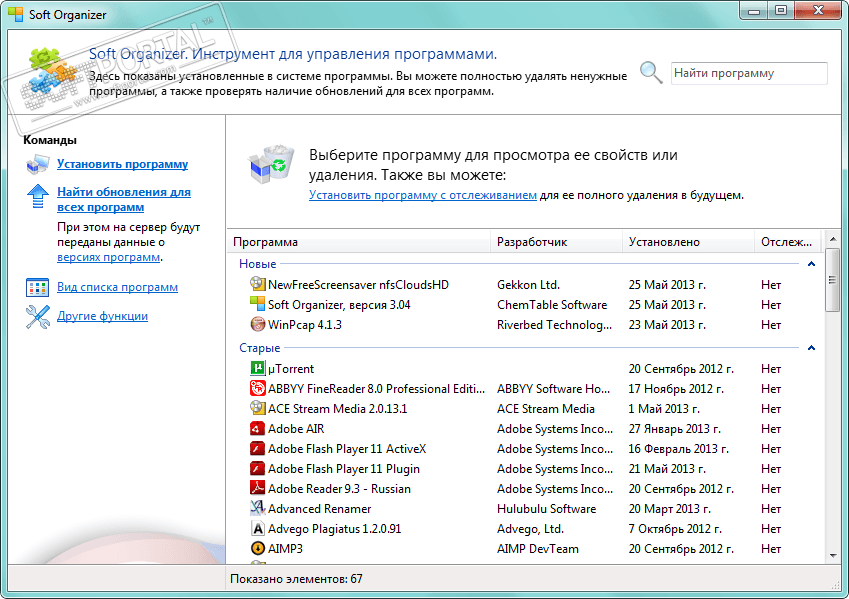Click the wrench tools icon for other functions
The height and width of the screenshot is (599, 849).
pyautogui.click(x=37, y=317)
